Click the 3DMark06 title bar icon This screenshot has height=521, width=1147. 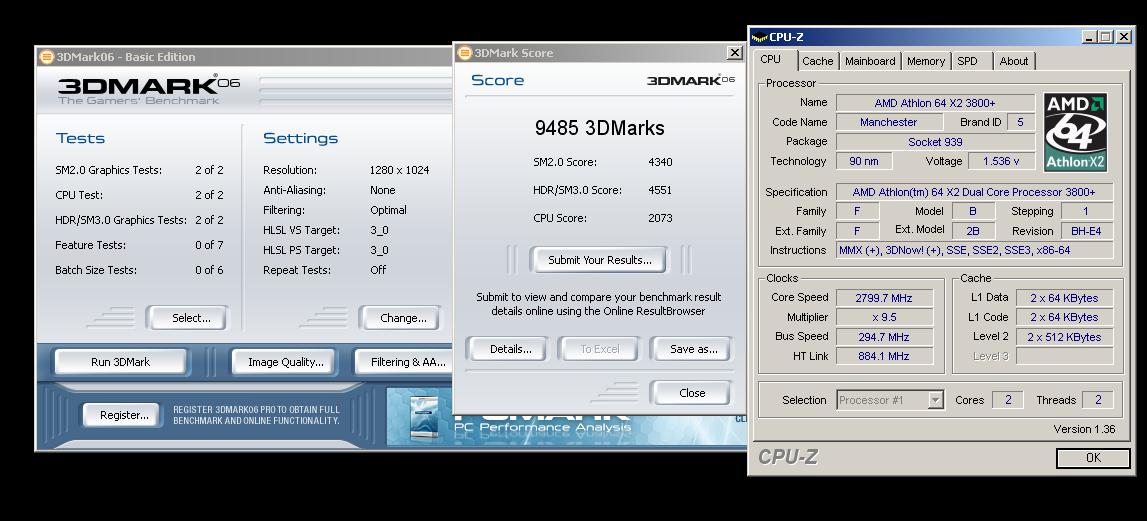click(x=47, y=56)
